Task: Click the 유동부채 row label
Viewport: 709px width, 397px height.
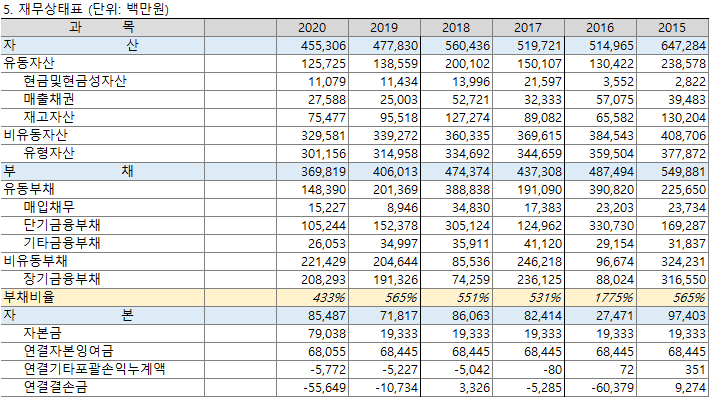Action: tap(29, 189)
